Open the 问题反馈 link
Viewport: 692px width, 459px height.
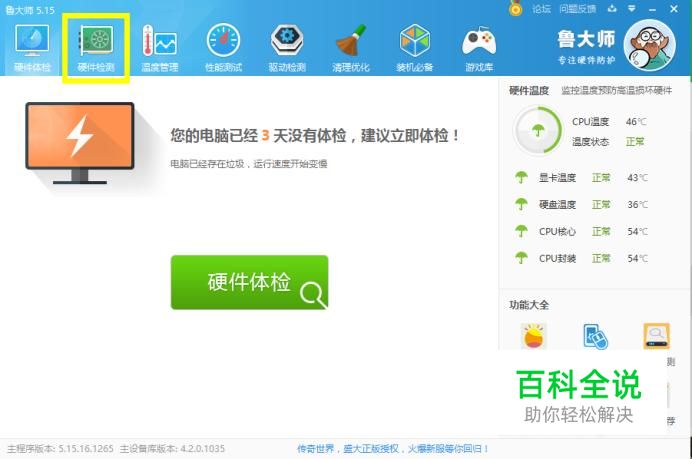pyautogui.click(x=577, y=9)
